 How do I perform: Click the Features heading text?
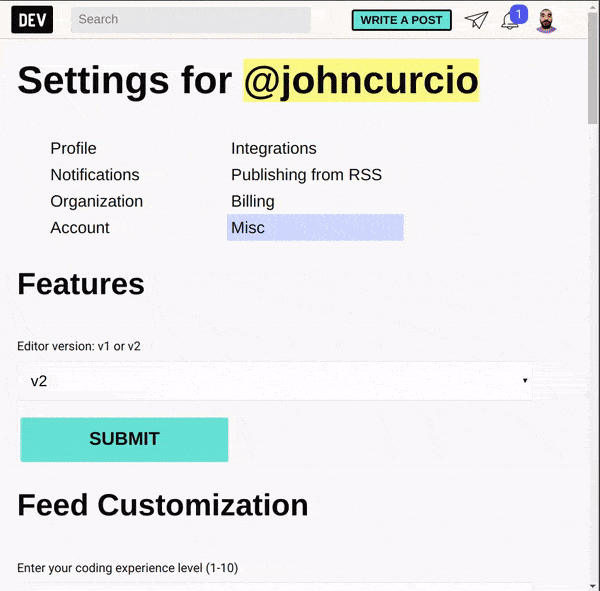[x=81, y=284]
